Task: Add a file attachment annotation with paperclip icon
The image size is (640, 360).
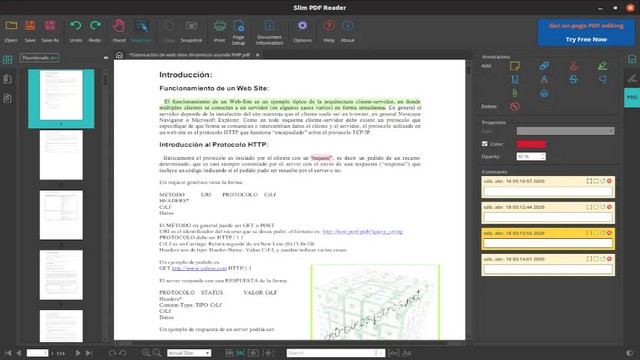Action: [x=515, y=93]
